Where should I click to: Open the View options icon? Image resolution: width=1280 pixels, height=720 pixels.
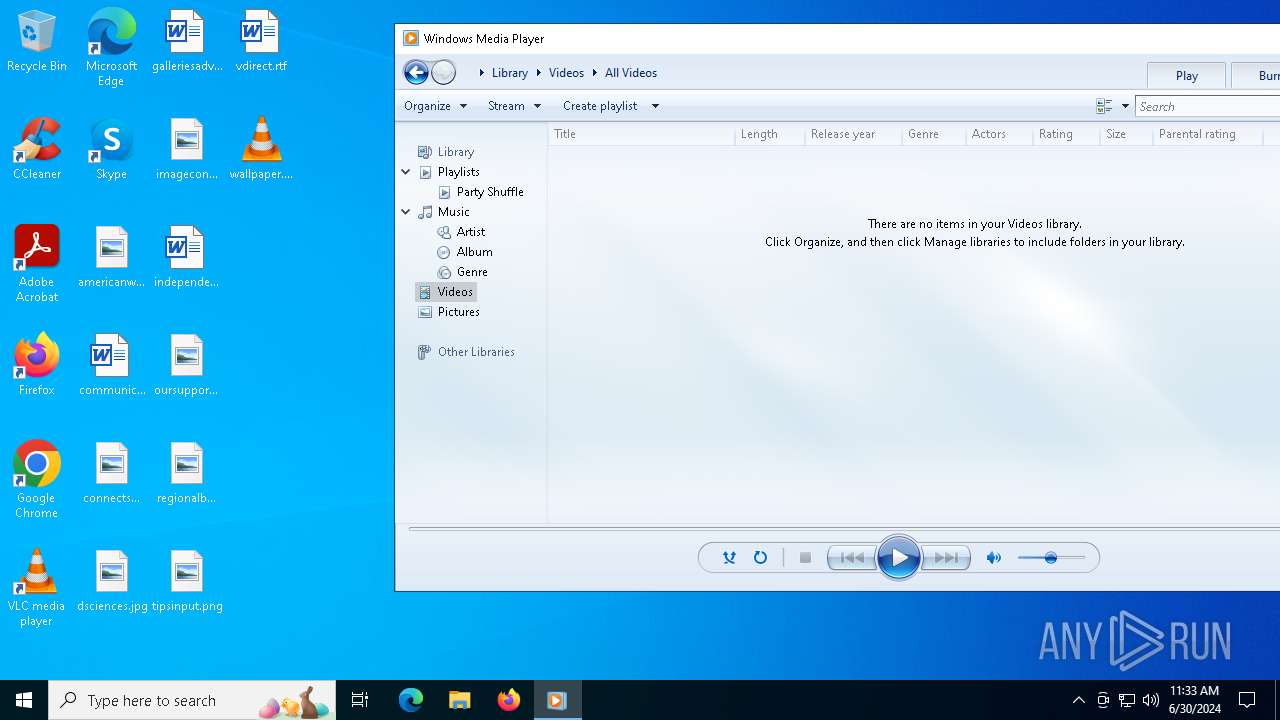click(x=1104, y=106)
